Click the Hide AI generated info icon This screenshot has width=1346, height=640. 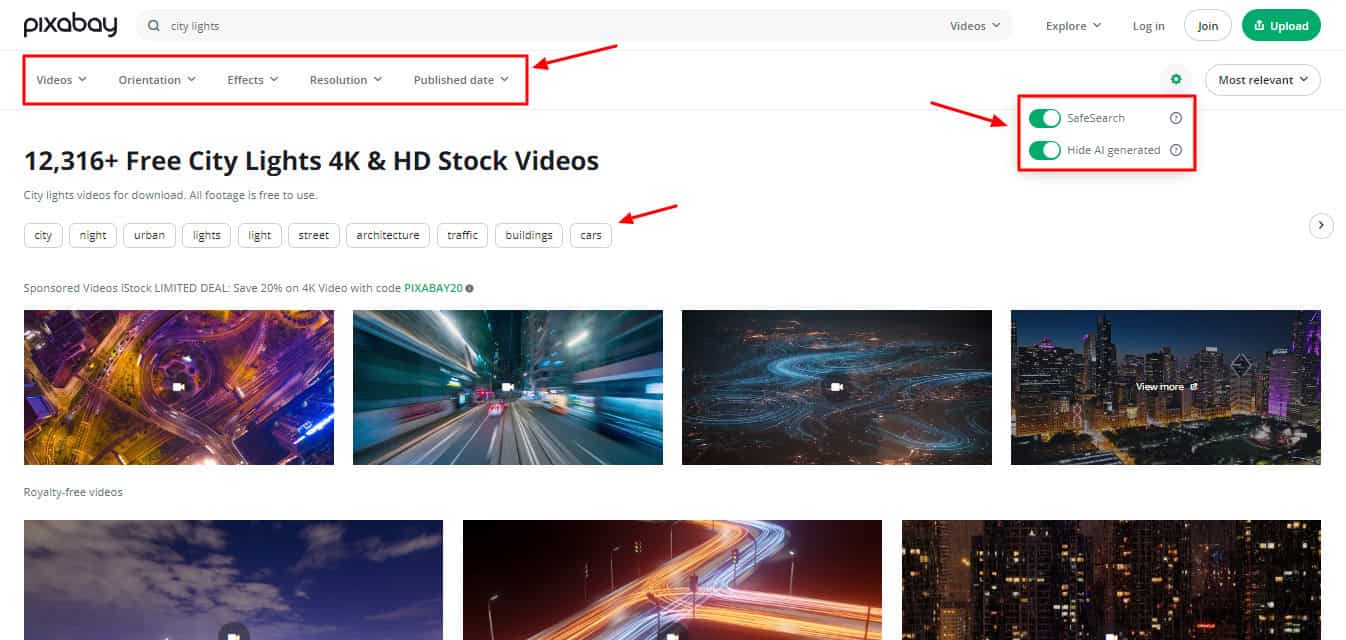coord(1176,150)
